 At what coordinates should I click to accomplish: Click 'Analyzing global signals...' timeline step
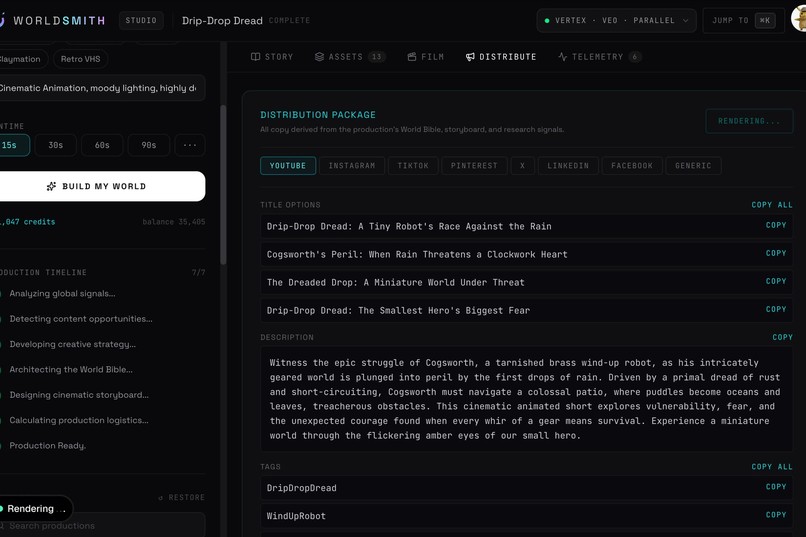pos(62,293)
